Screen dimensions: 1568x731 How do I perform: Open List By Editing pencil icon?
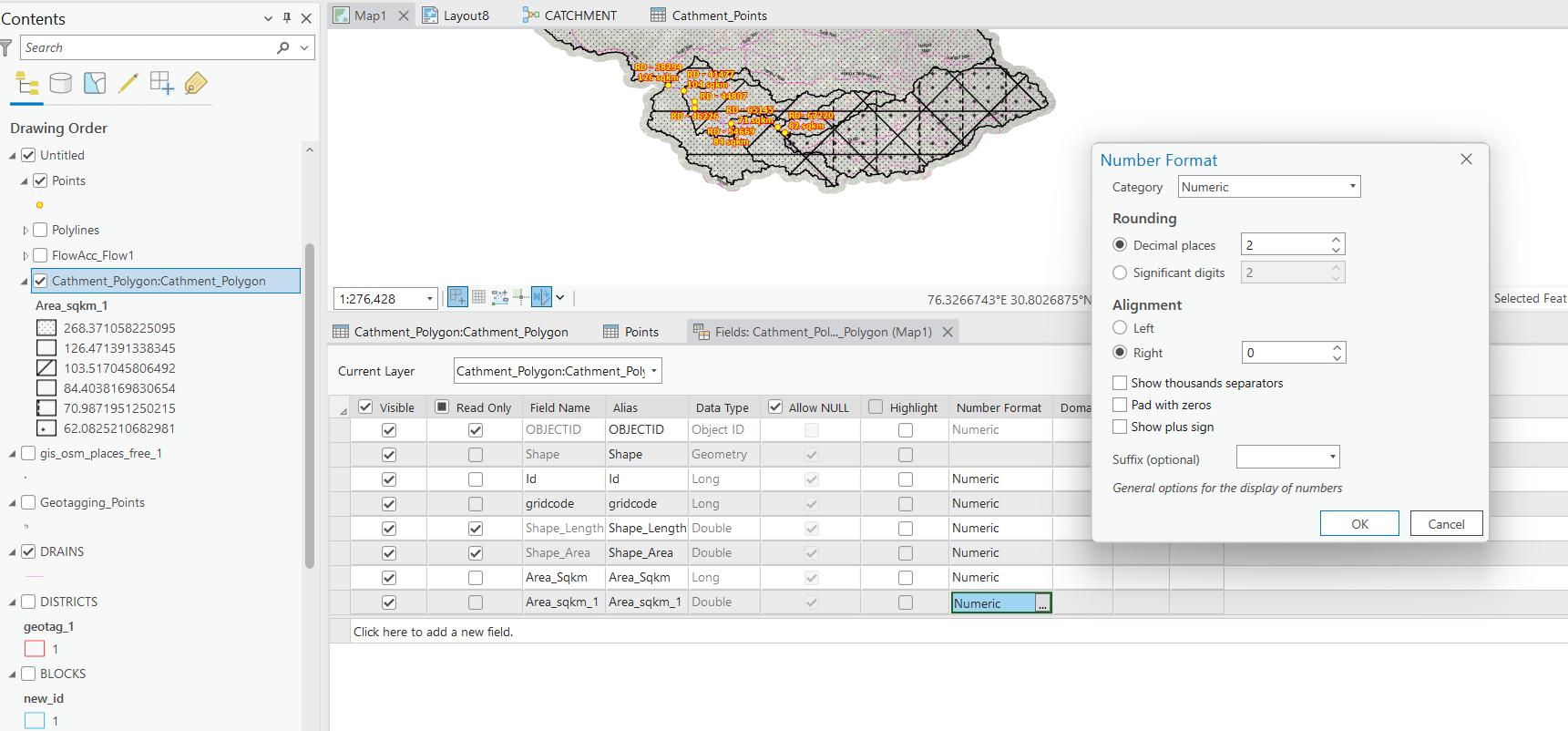point(128,84)
